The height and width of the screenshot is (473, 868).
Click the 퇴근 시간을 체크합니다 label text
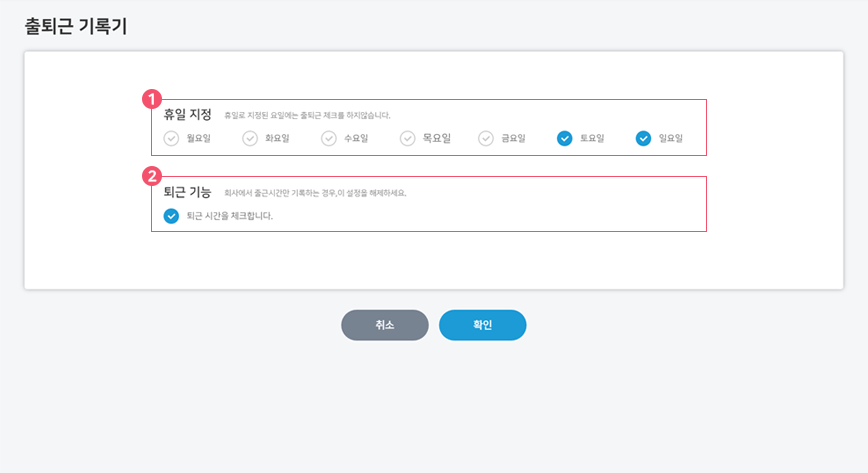[230, 215]
